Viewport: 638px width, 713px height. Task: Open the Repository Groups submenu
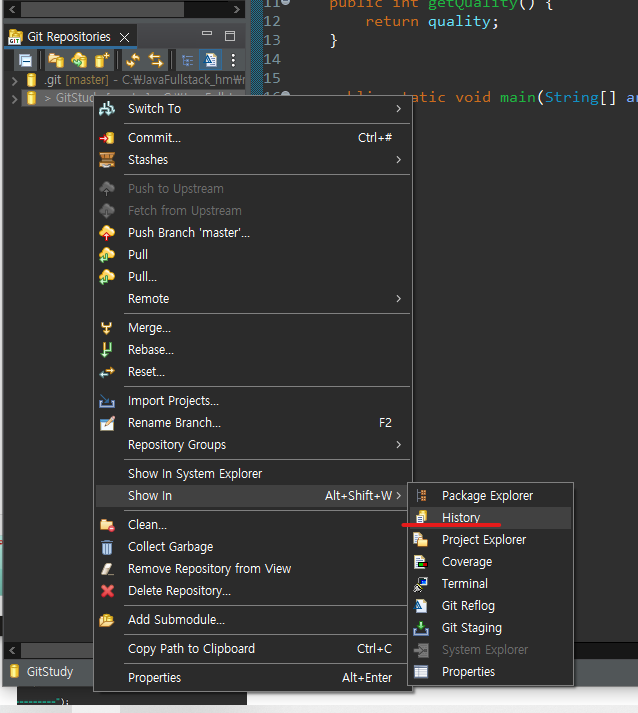coord(253,445)
